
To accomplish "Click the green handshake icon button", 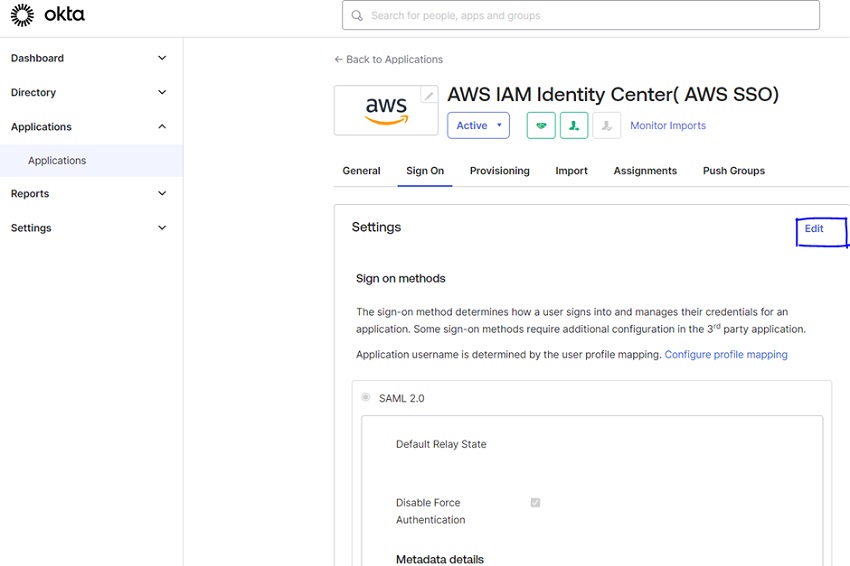I will coord(541,126).
